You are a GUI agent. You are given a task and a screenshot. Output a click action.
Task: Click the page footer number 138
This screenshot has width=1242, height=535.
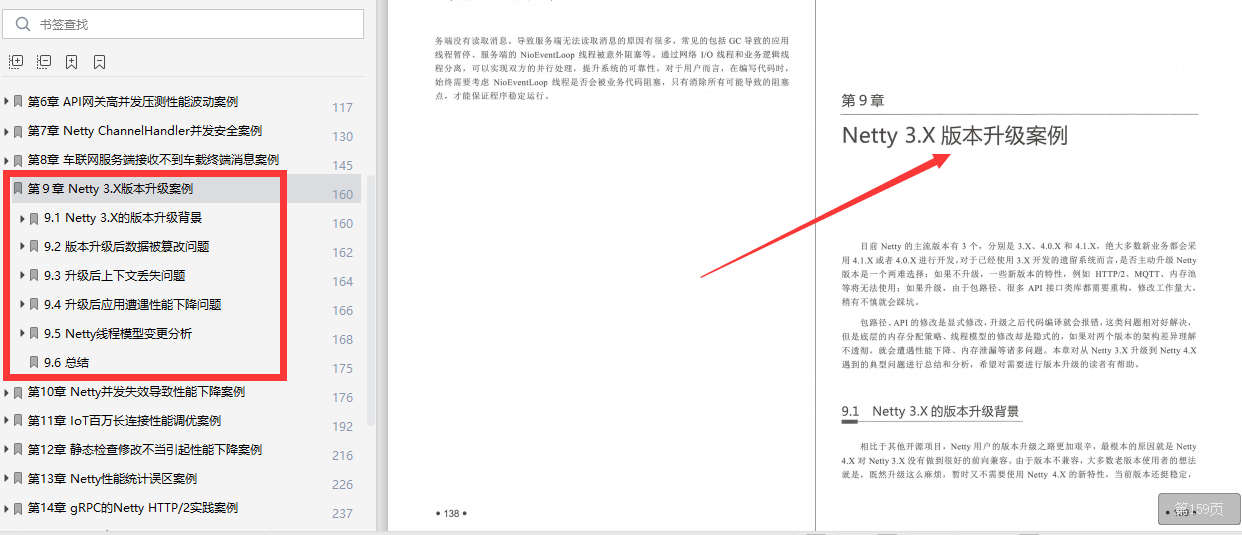coord(452,513)
